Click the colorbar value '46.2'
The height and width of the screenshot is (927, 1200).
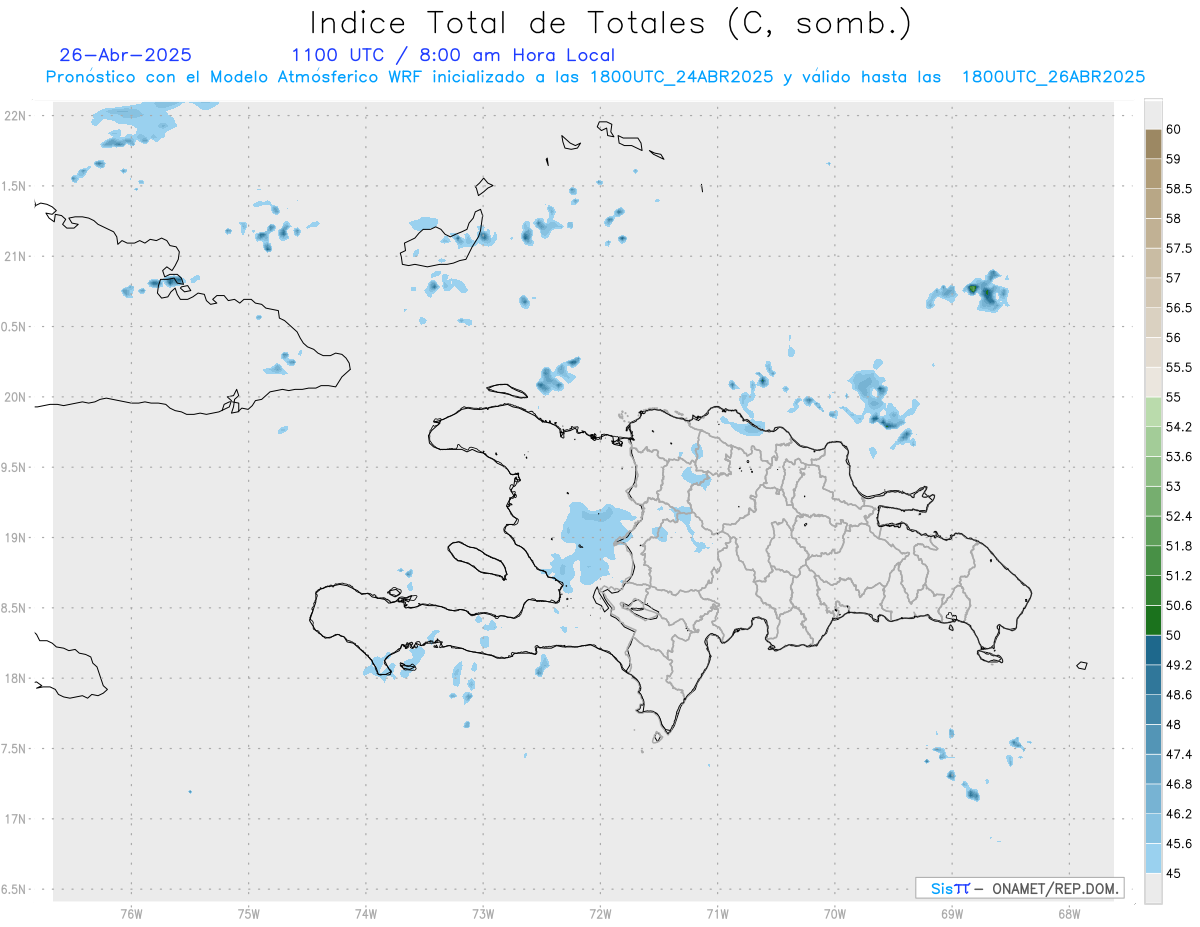[1179, 814]
